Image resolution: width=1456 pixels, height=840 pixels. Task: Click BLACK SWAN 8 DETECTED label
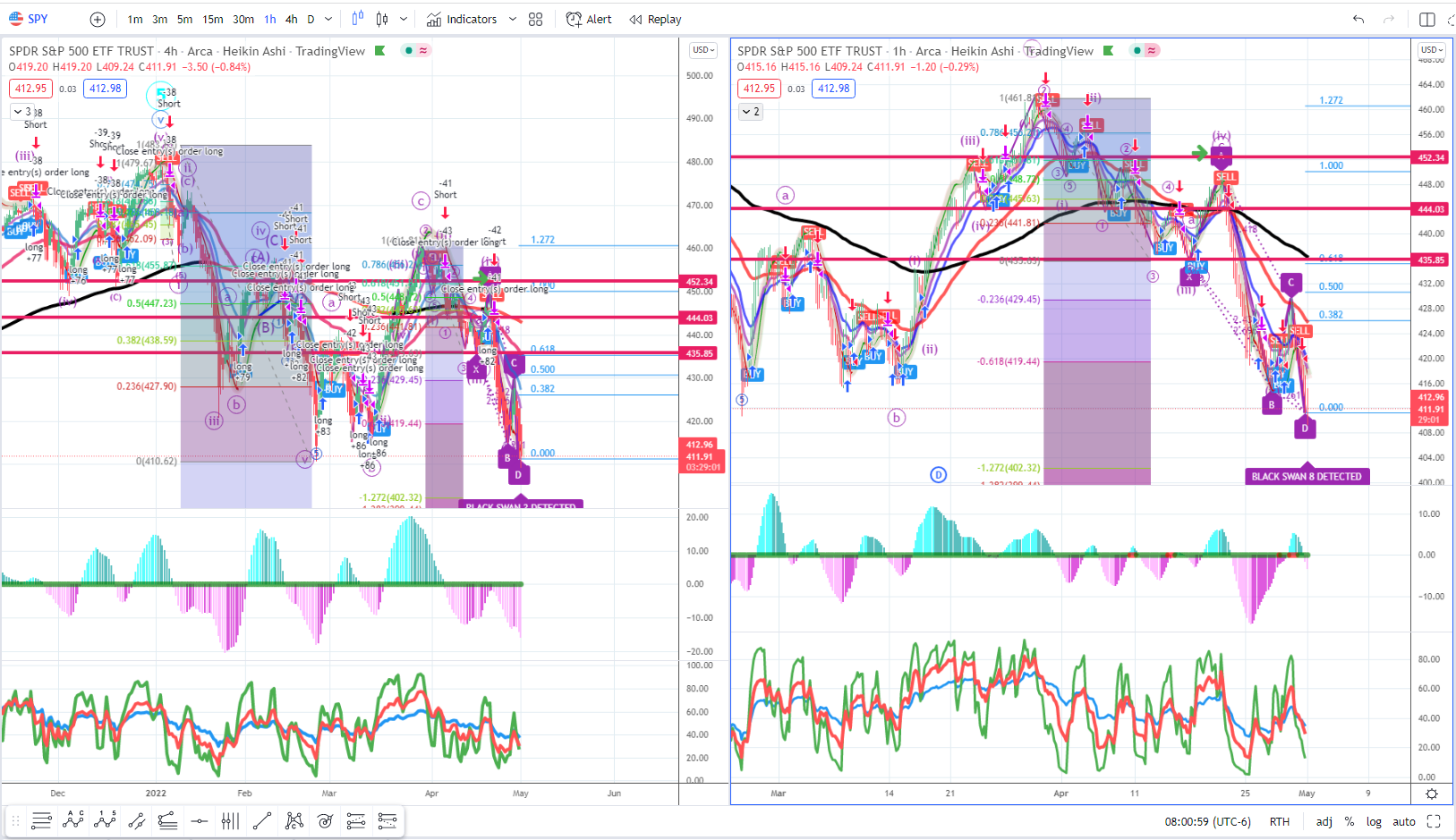click(1307, 477)
